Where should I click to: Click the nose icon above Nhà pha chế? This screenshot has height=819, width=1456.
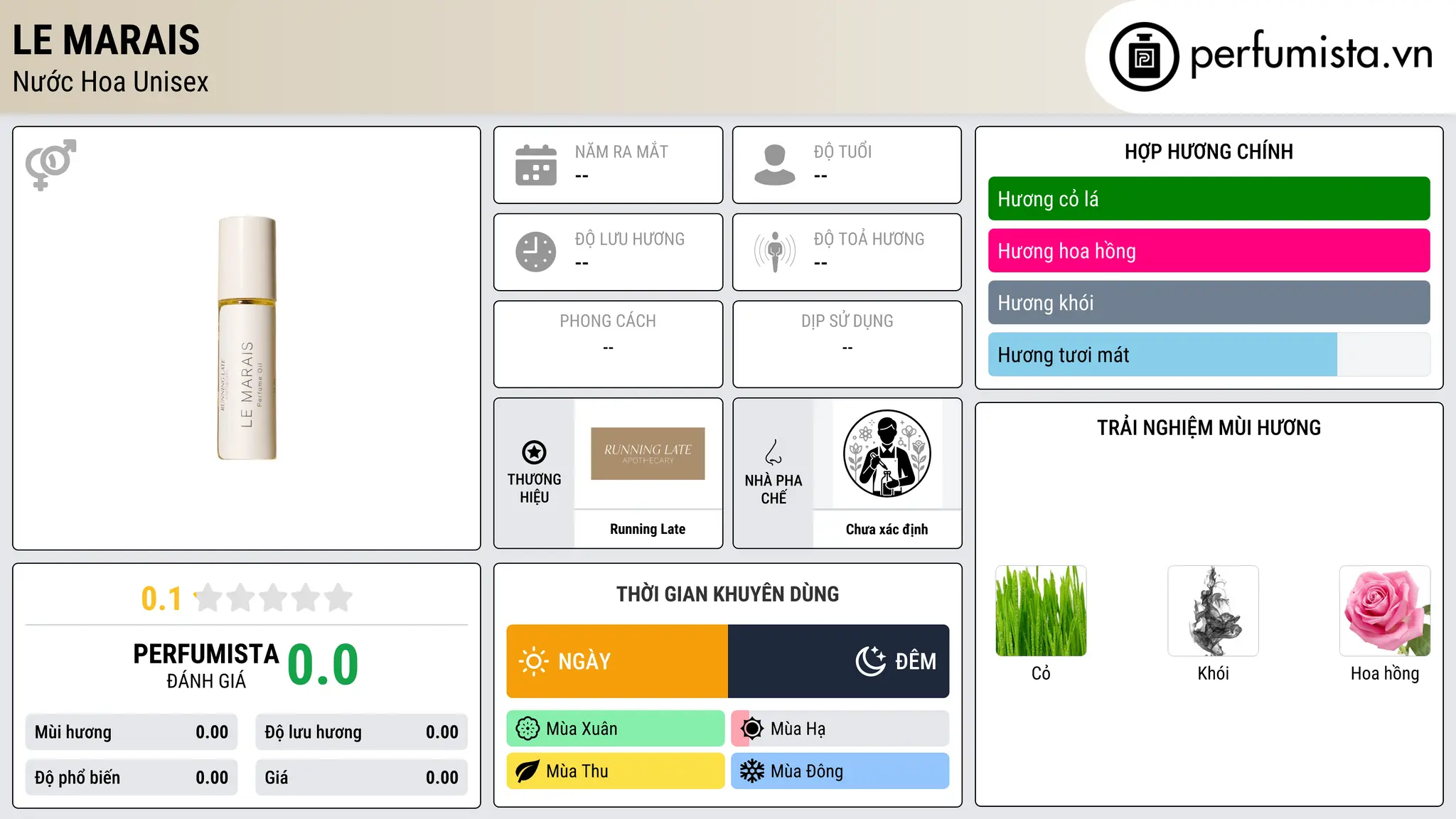click(773, 451)
